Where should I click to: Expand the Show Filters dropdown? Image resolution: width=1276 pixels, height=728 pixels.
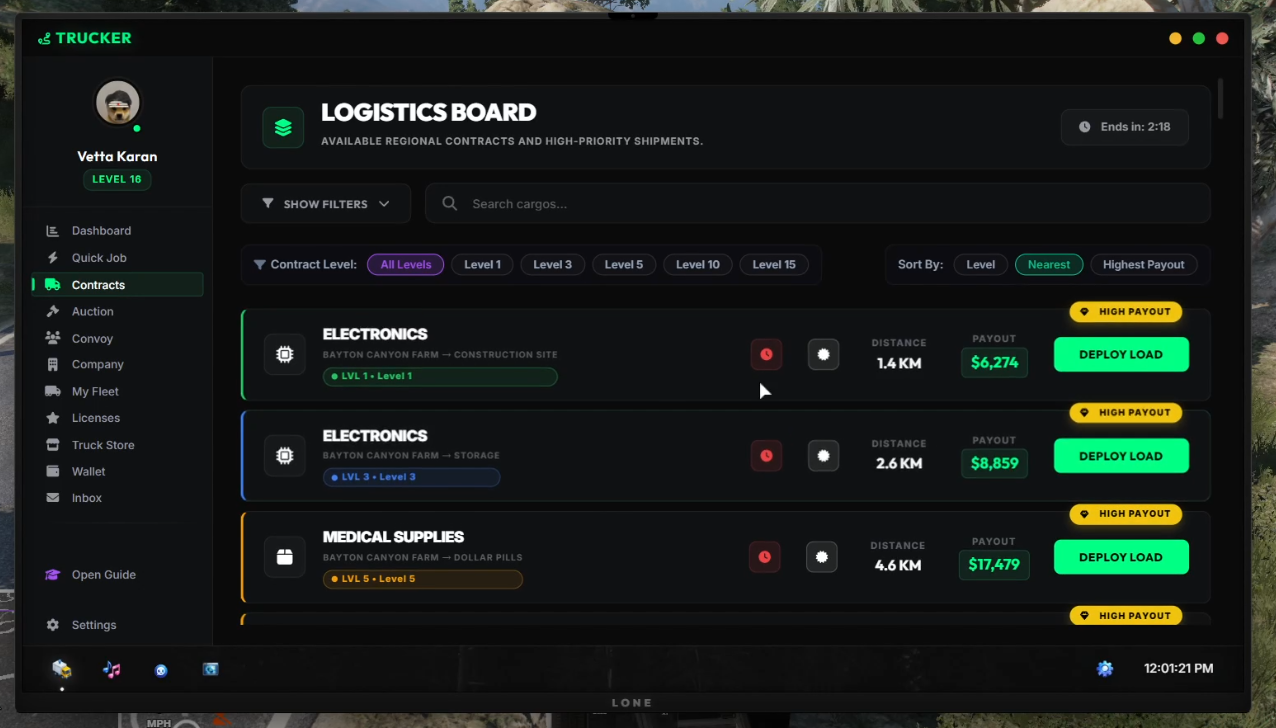326,204
